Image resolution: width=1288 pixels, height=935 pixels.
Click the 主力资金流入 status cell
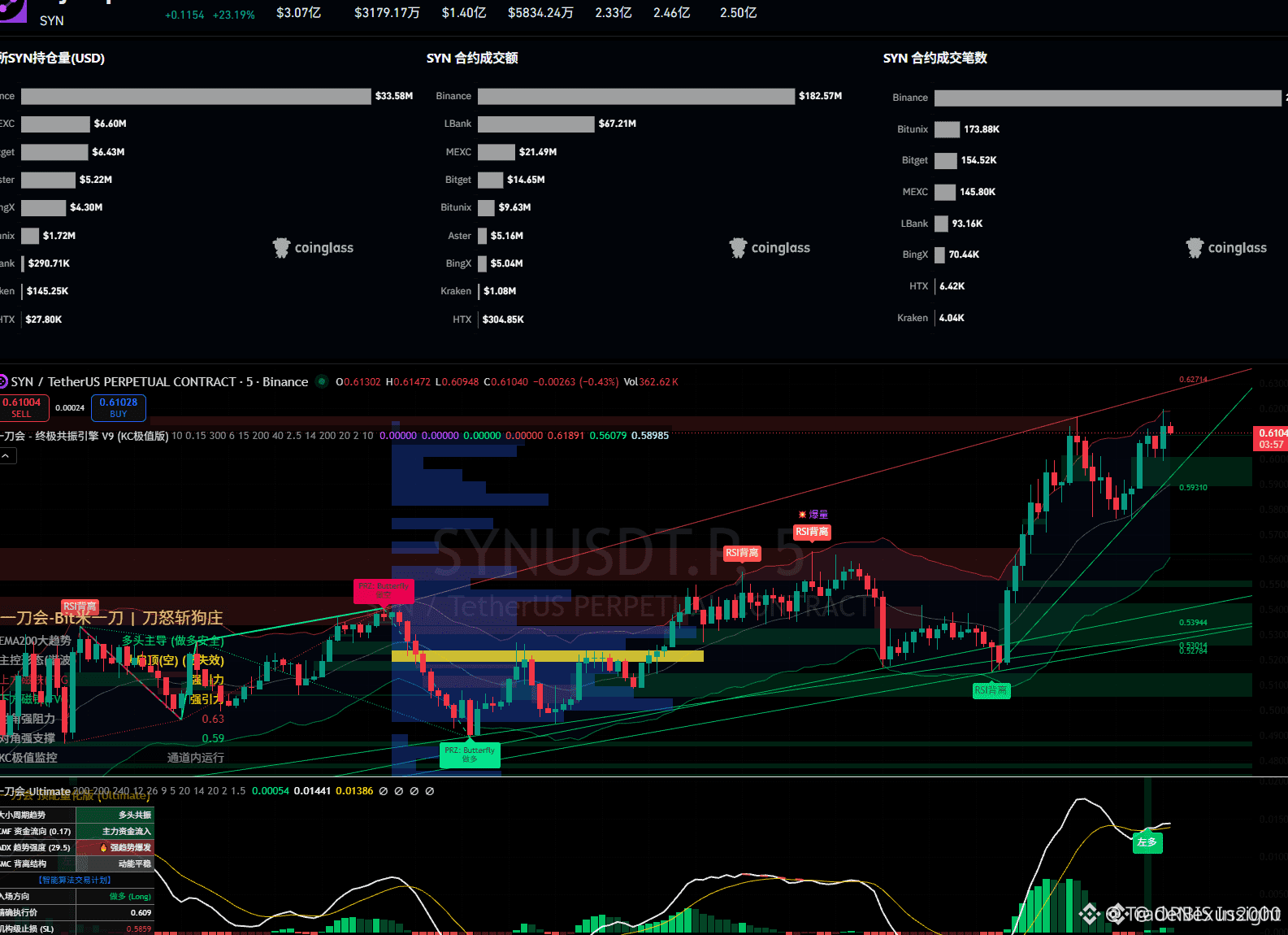click(x=115, y=831)
